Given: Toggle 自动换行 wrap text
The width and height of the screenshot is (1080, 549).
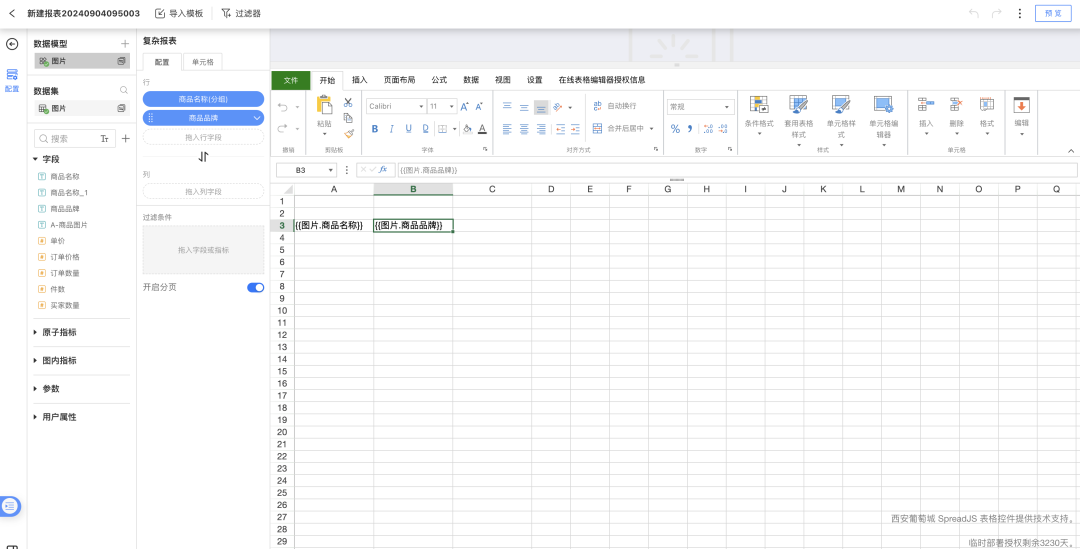Looking at the screenshot, I should 614,106.
